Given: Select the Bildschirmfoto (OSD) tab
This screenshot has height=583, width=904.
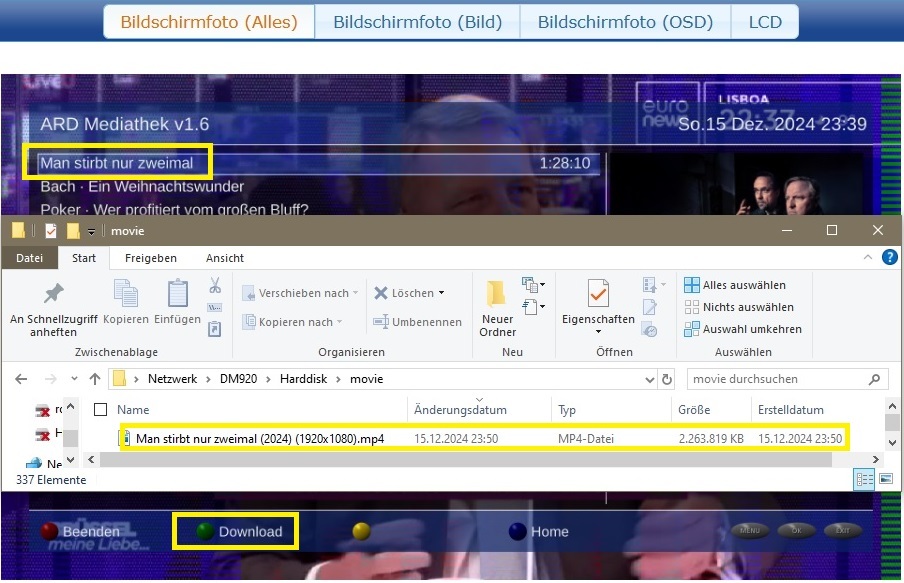Looking at the screenshot, I should pos(626,22).
